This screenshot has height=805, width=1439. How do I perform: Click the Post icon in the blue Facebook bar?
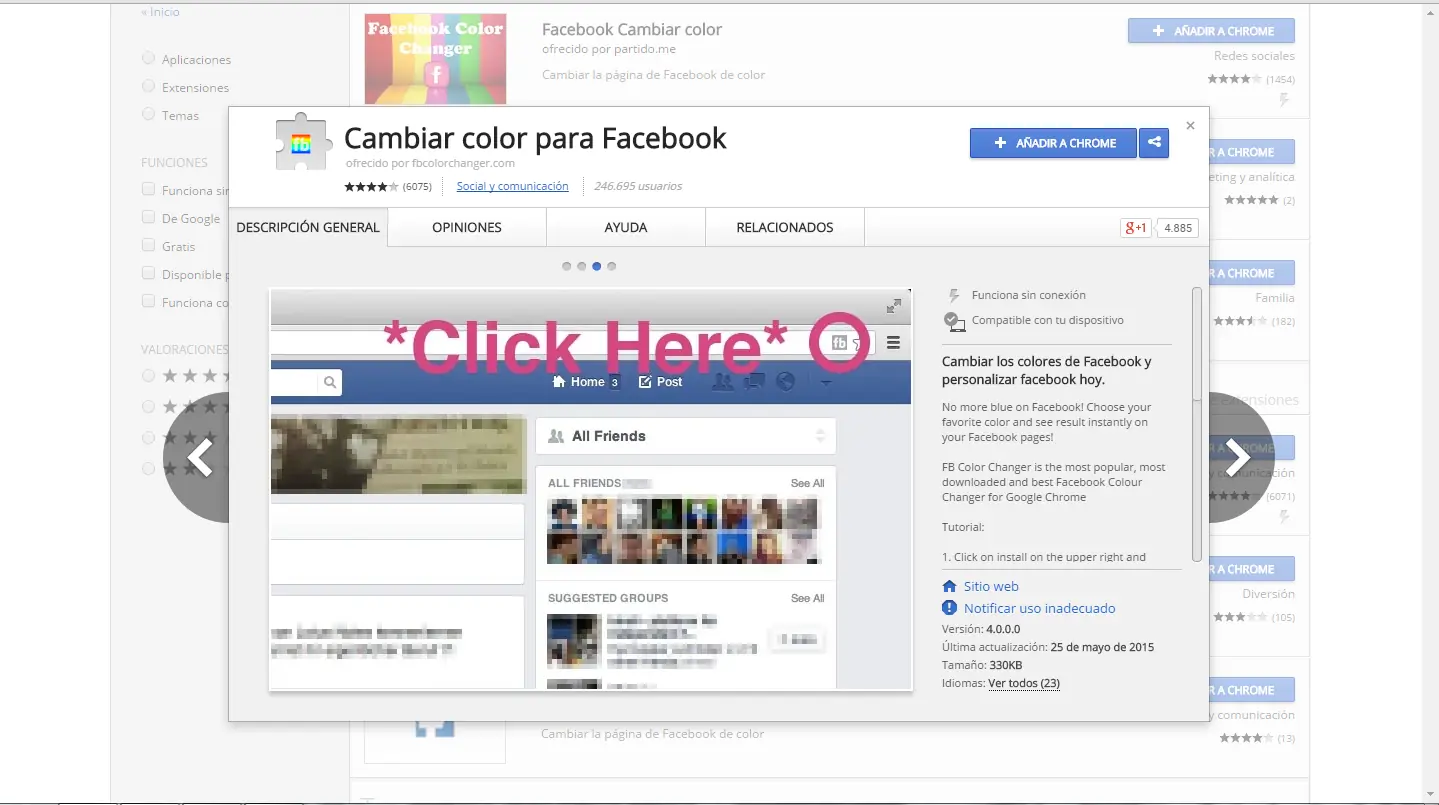(645, 381)
